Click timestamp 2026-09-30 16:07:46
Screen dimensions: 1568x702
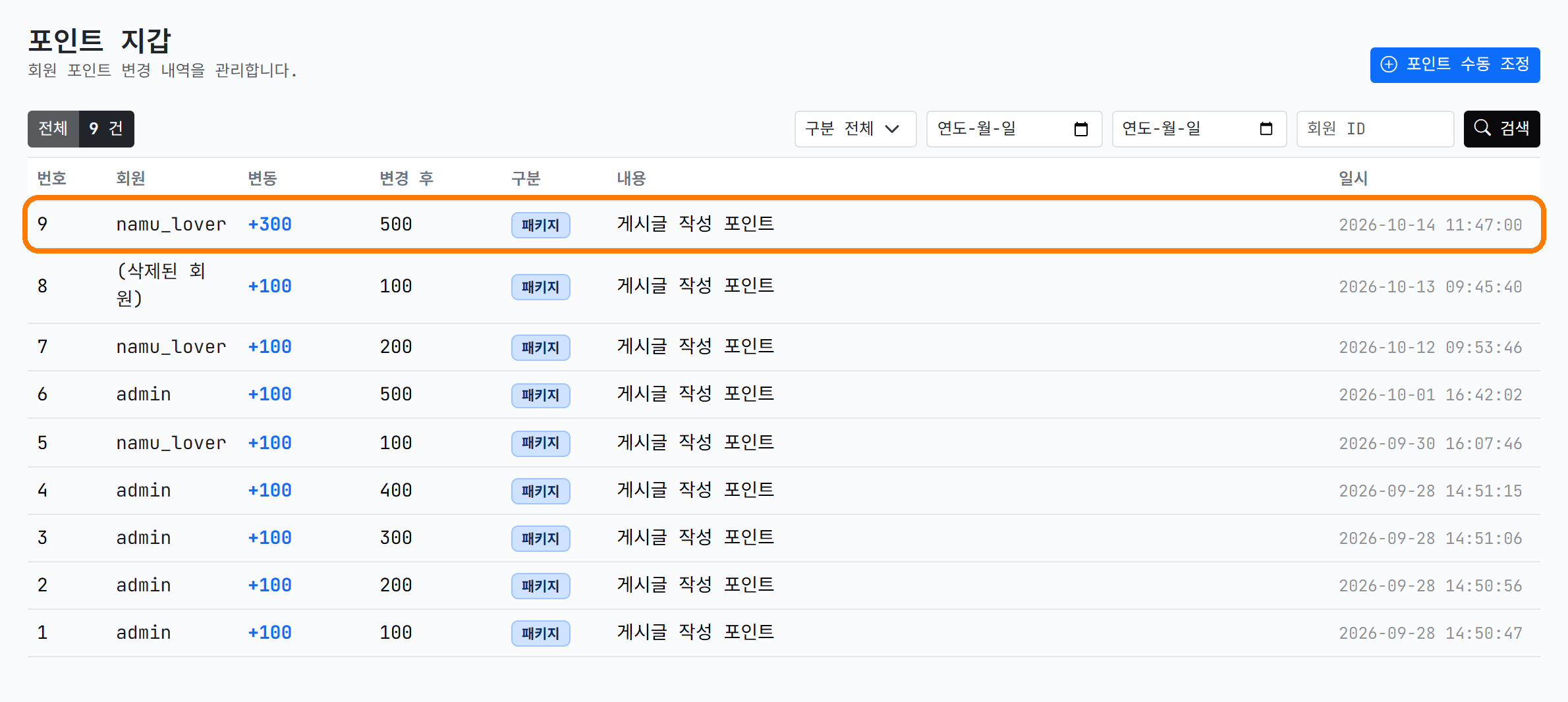pos(1430,444)
